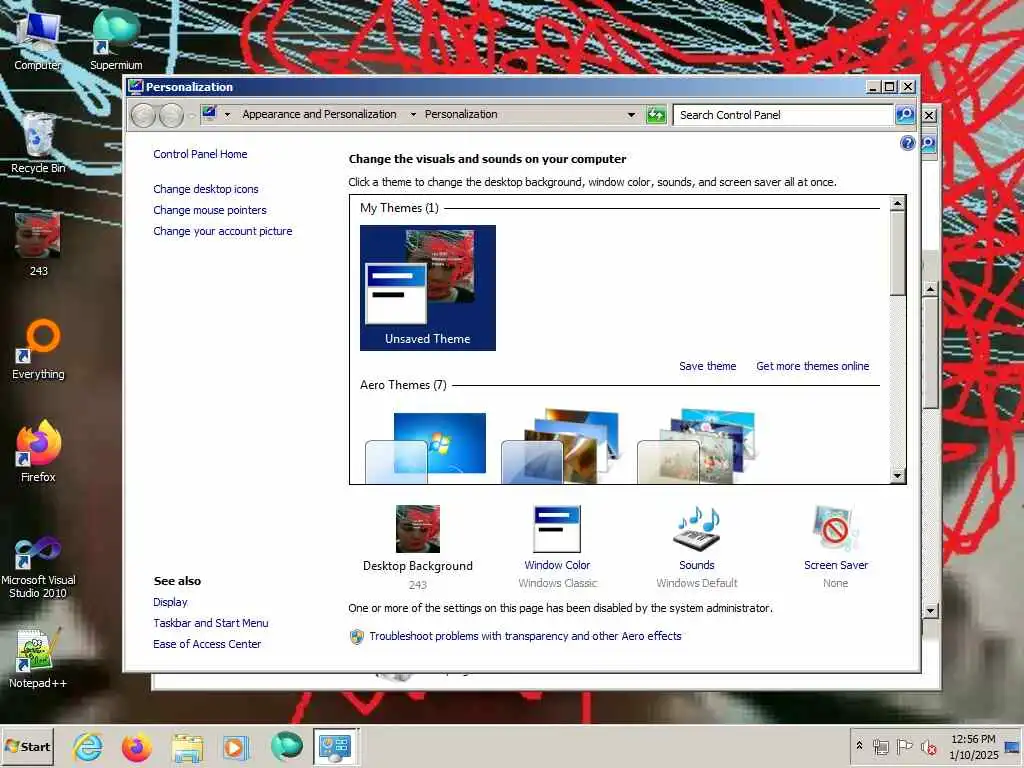The width and height of the screenshot is (1024, 768).
Task: Open the Supermium desktop shortcut
Action: 116,39
